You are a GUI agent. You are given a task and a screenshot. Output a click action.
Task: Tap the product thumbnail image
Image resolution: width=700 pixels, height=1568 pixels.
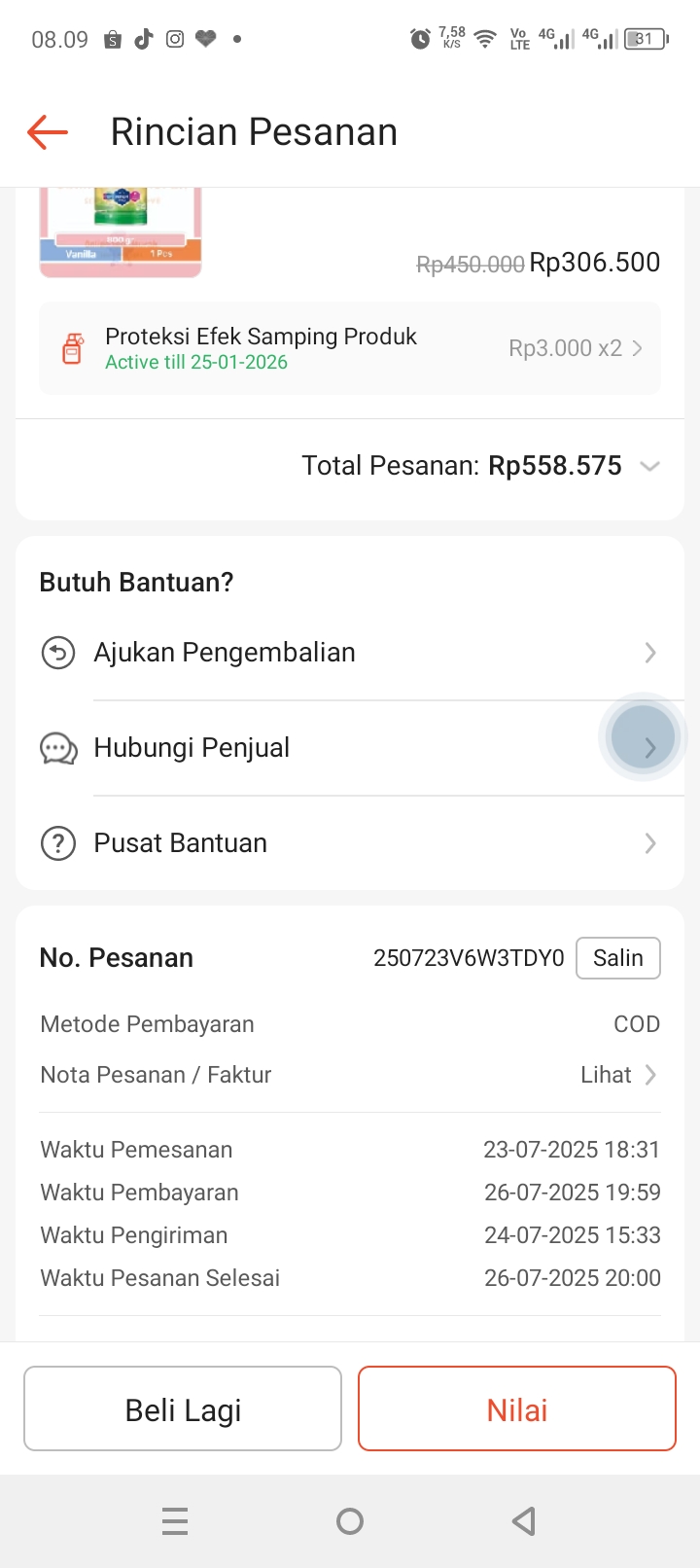pos(121,232)
